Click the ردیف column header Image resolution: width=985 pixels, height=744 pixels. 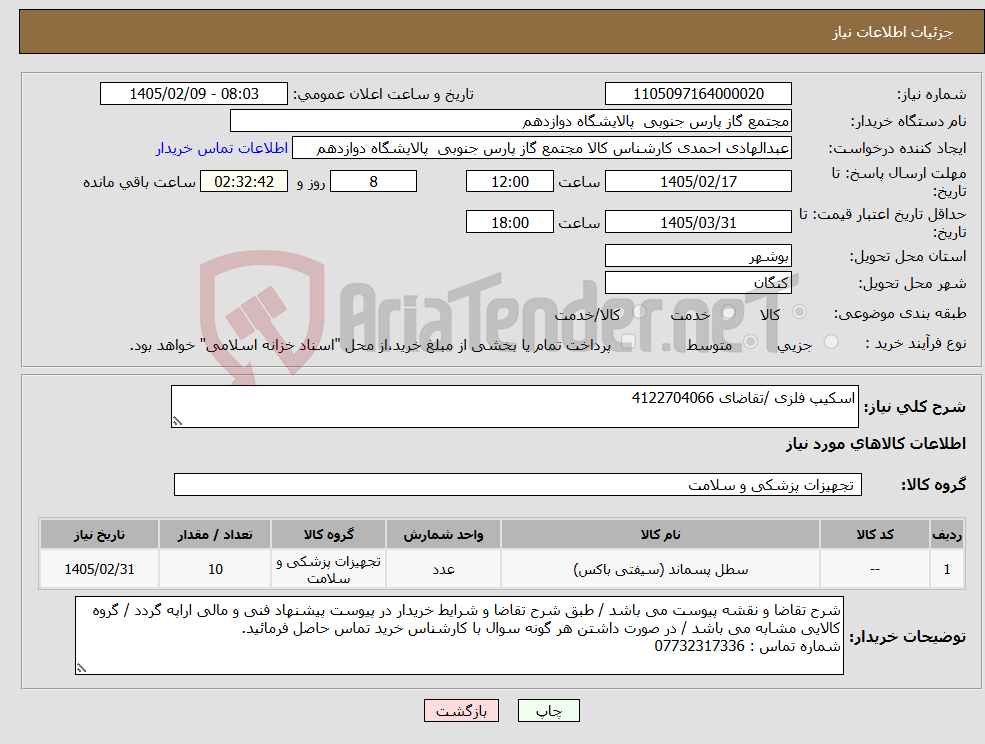click(x=947, y=535)
